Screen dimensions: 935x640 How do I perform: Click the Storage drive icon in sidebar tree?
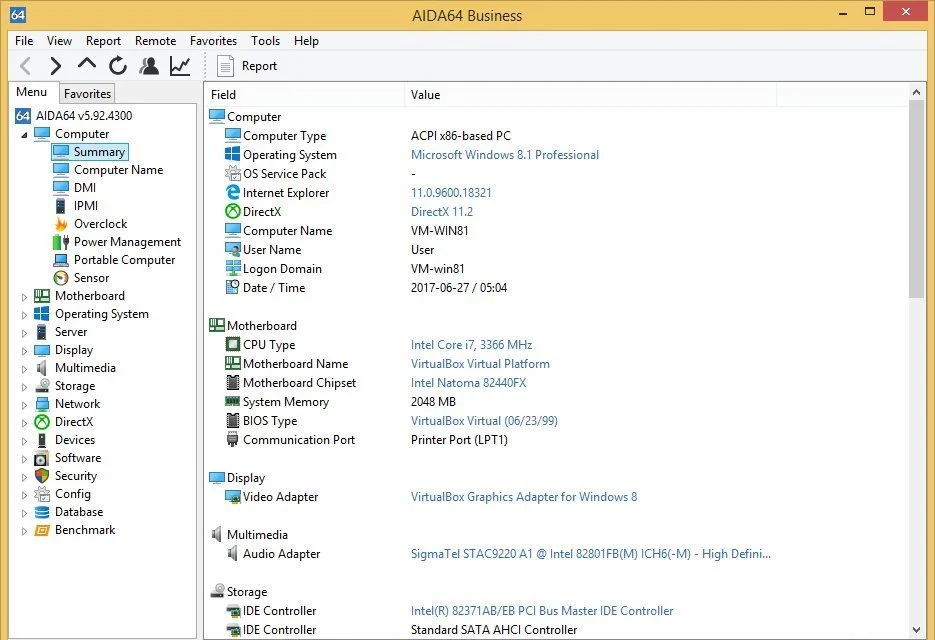point(42,386)
